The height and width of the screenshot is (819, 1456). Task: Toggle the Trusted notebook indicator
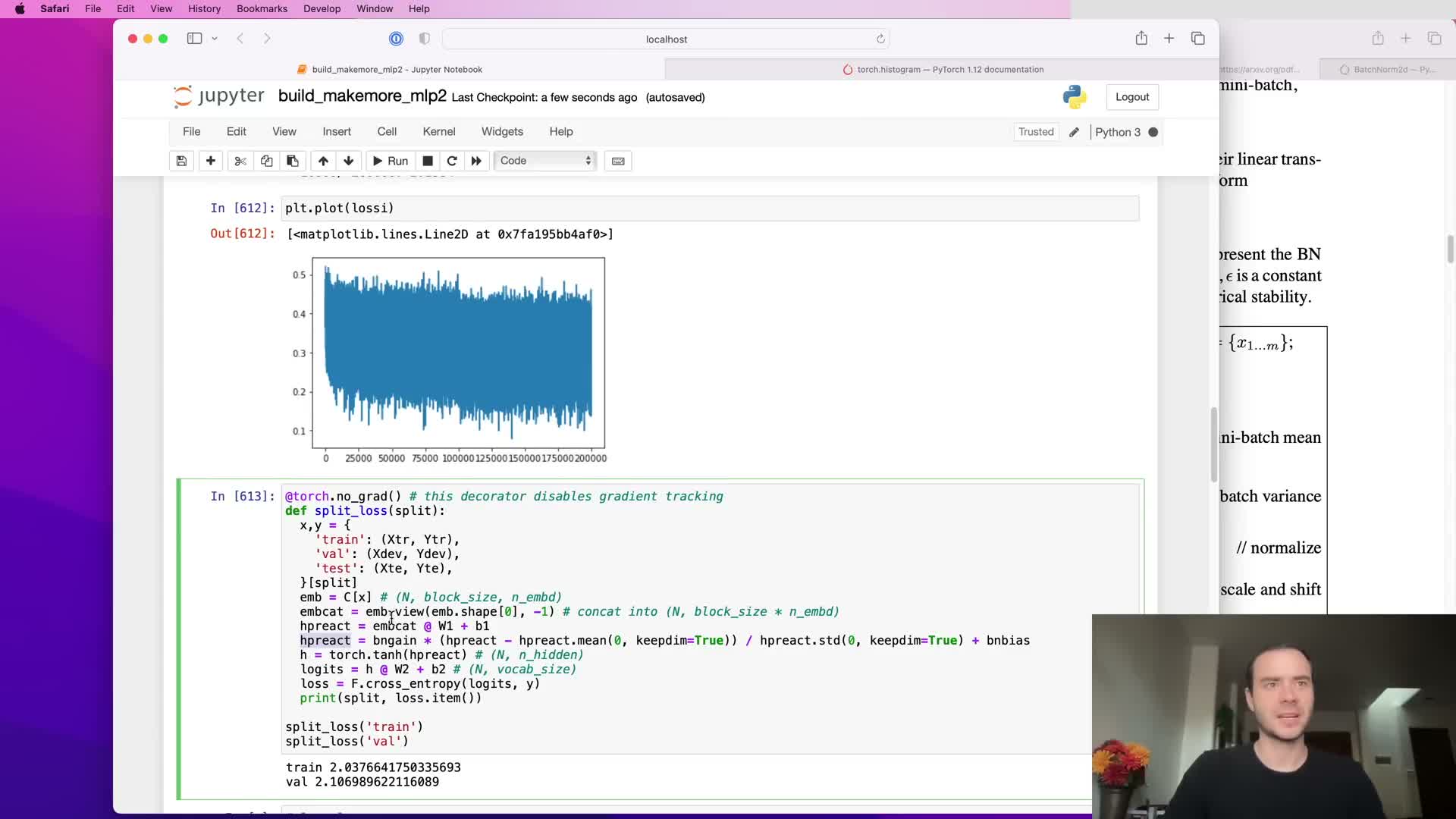[x=1036, y=132]
